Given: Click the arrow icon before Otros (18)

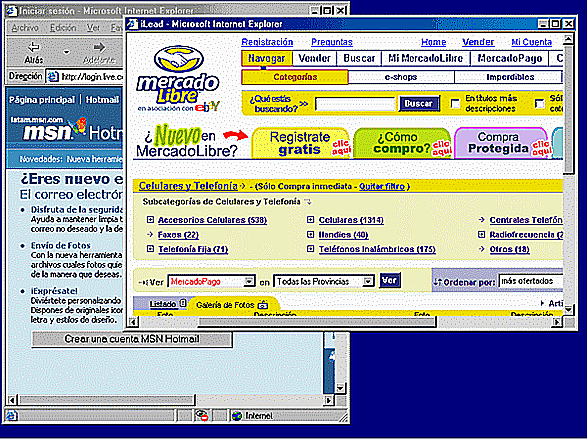Looking at the screenshot, I should click(x=481, y=249).
